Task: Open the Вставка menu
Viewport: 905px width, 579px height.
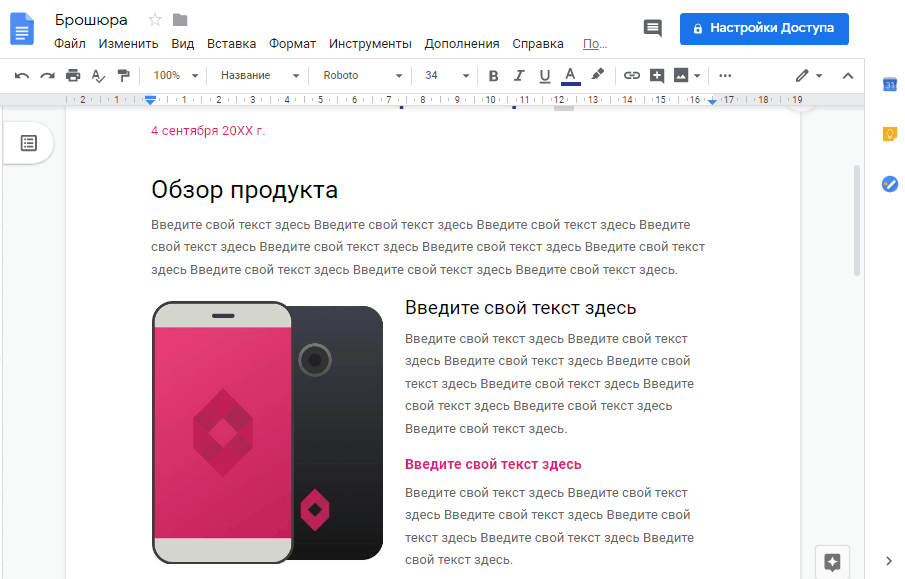Action: tap(232, 44)
